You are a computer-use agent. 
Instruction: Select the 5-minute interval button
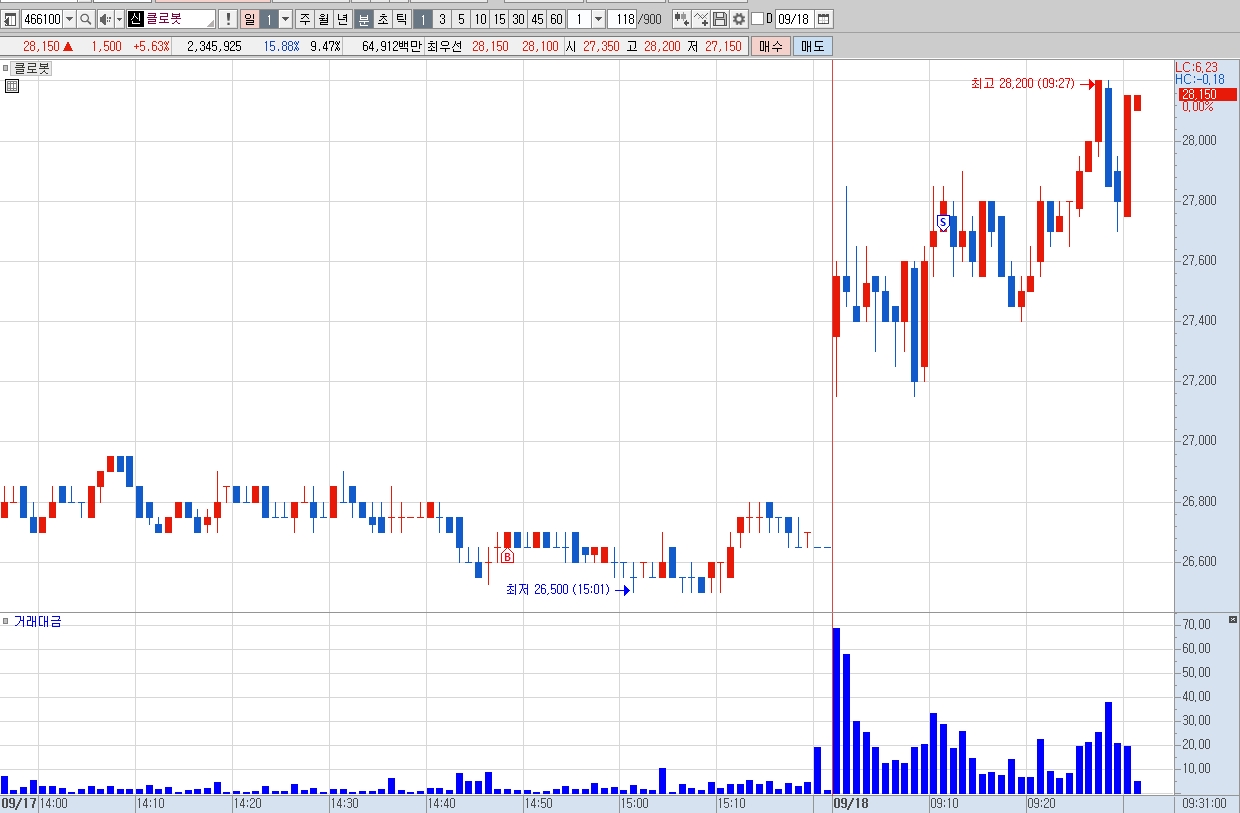point(461,19)
